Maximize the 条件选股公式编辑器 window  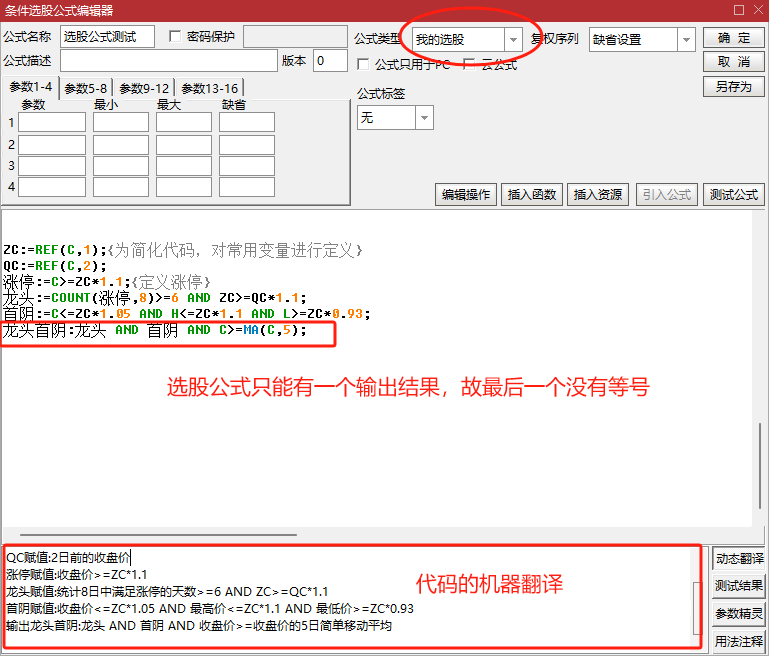[x=739, y=10]
